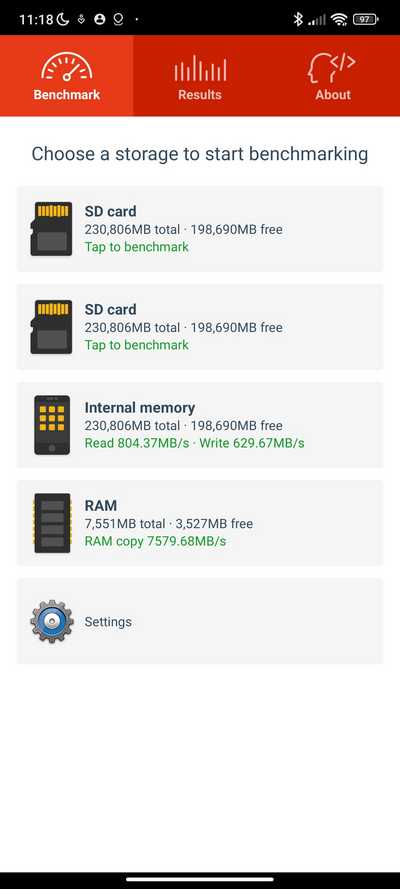This screenshot has height=889, width=400.
Task: Click the RAM copy 7579.68MB/s result
Action: tap(155, 541)
